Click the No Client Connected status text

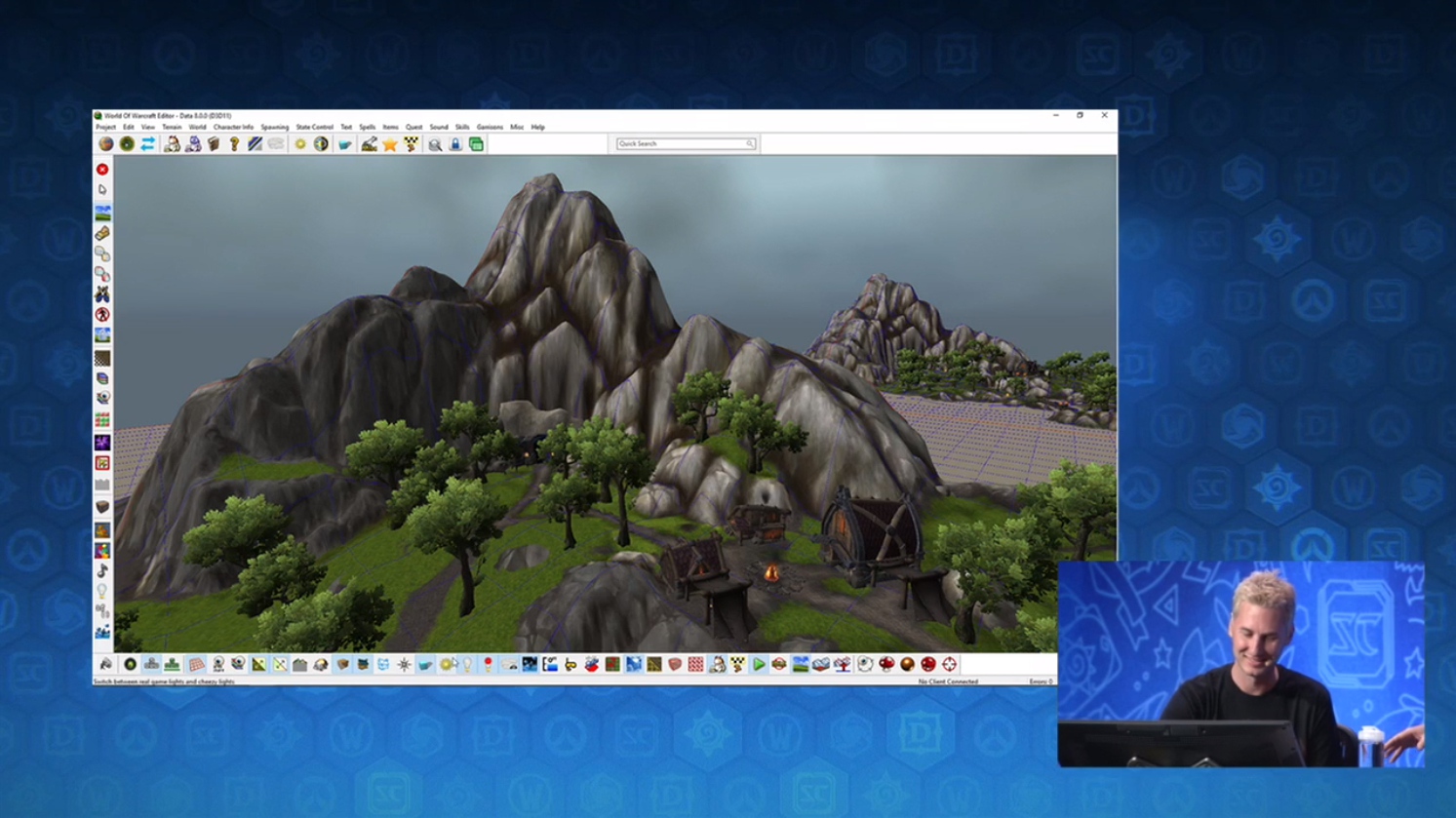click(x=948, y=682)
